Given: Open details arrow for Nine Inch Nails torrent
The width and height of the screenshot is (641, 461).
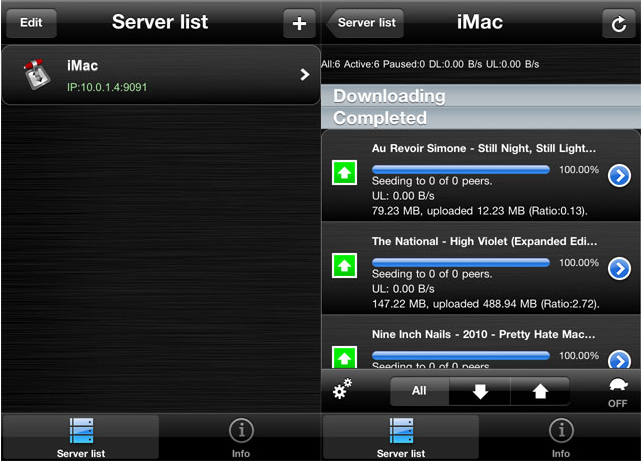Looking at the screenshot, I should point(619,360).
